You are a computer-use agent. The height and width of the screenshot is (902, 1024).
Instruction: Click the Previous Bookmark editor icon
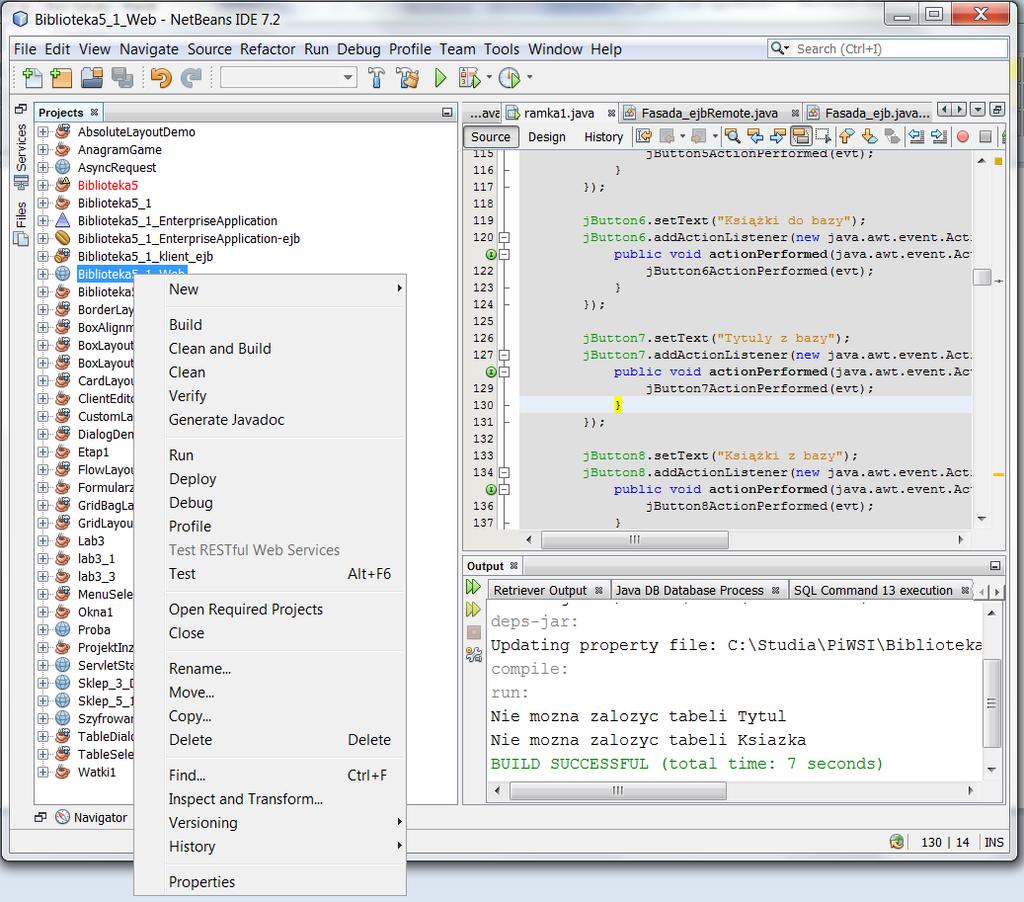(x=846, y=136)
